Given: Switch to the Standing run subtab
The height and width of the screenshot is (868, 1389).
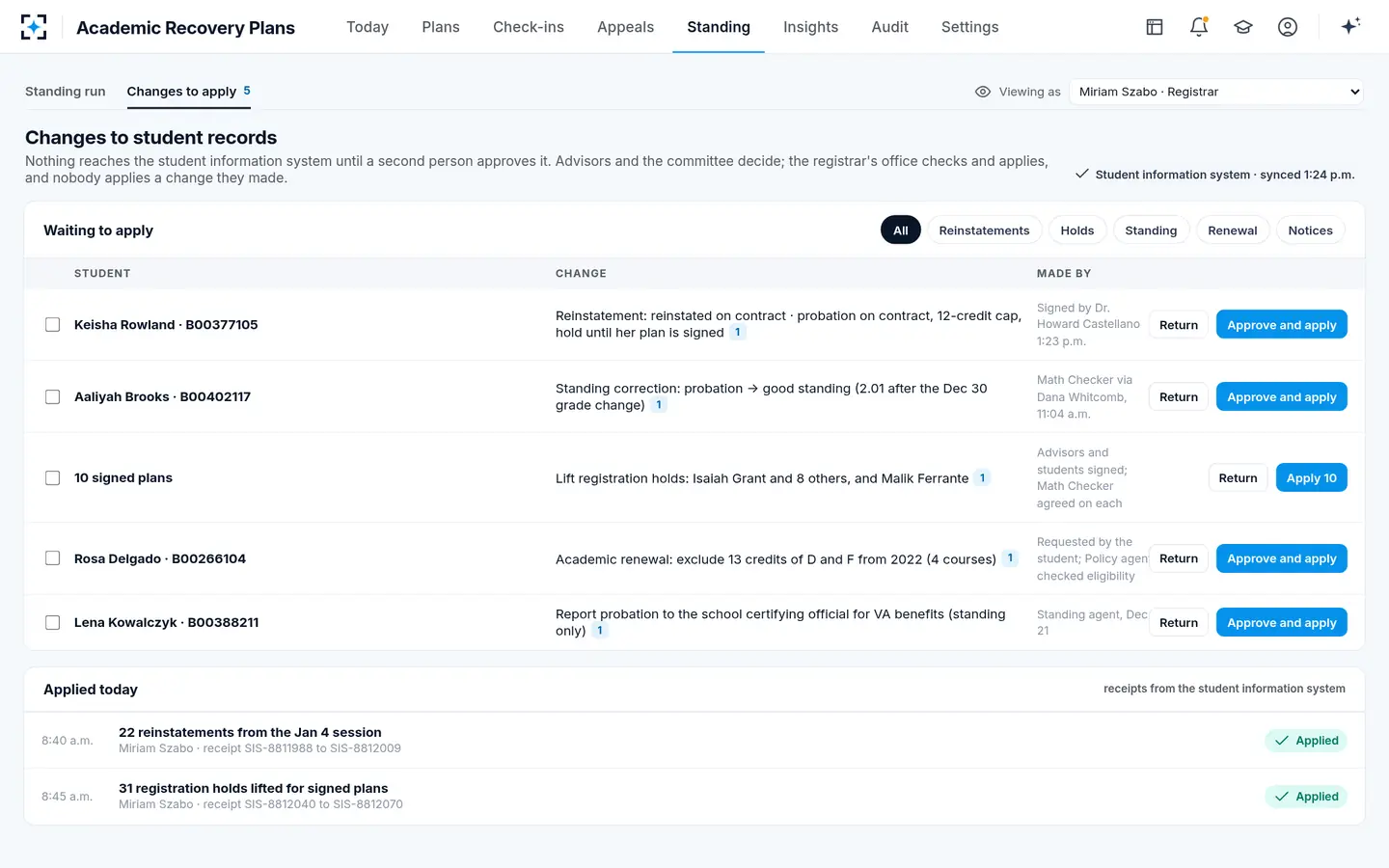Looking at the screenshot, I should [66, 92].
